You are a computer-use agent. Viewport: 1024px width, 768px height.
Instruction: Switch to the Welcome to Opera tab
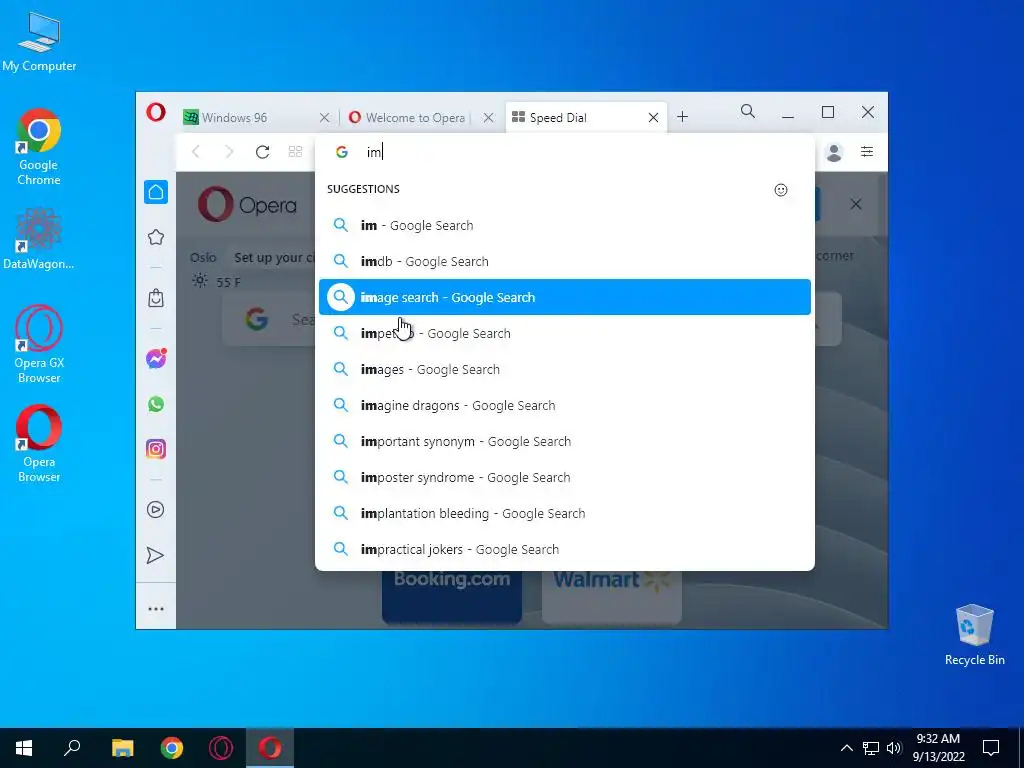point(421,118)
